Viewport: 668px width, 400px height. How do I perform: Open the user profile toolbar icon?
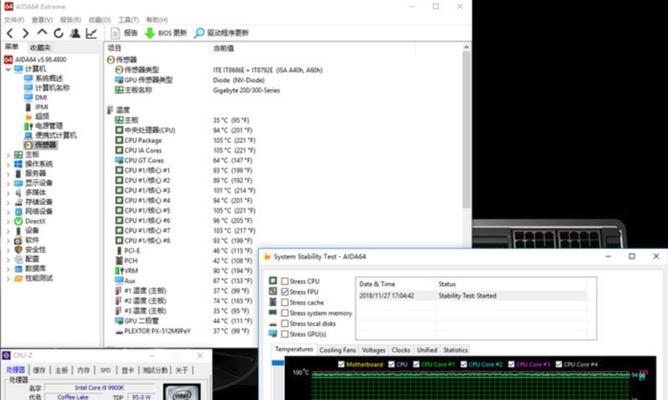(75, 33)
